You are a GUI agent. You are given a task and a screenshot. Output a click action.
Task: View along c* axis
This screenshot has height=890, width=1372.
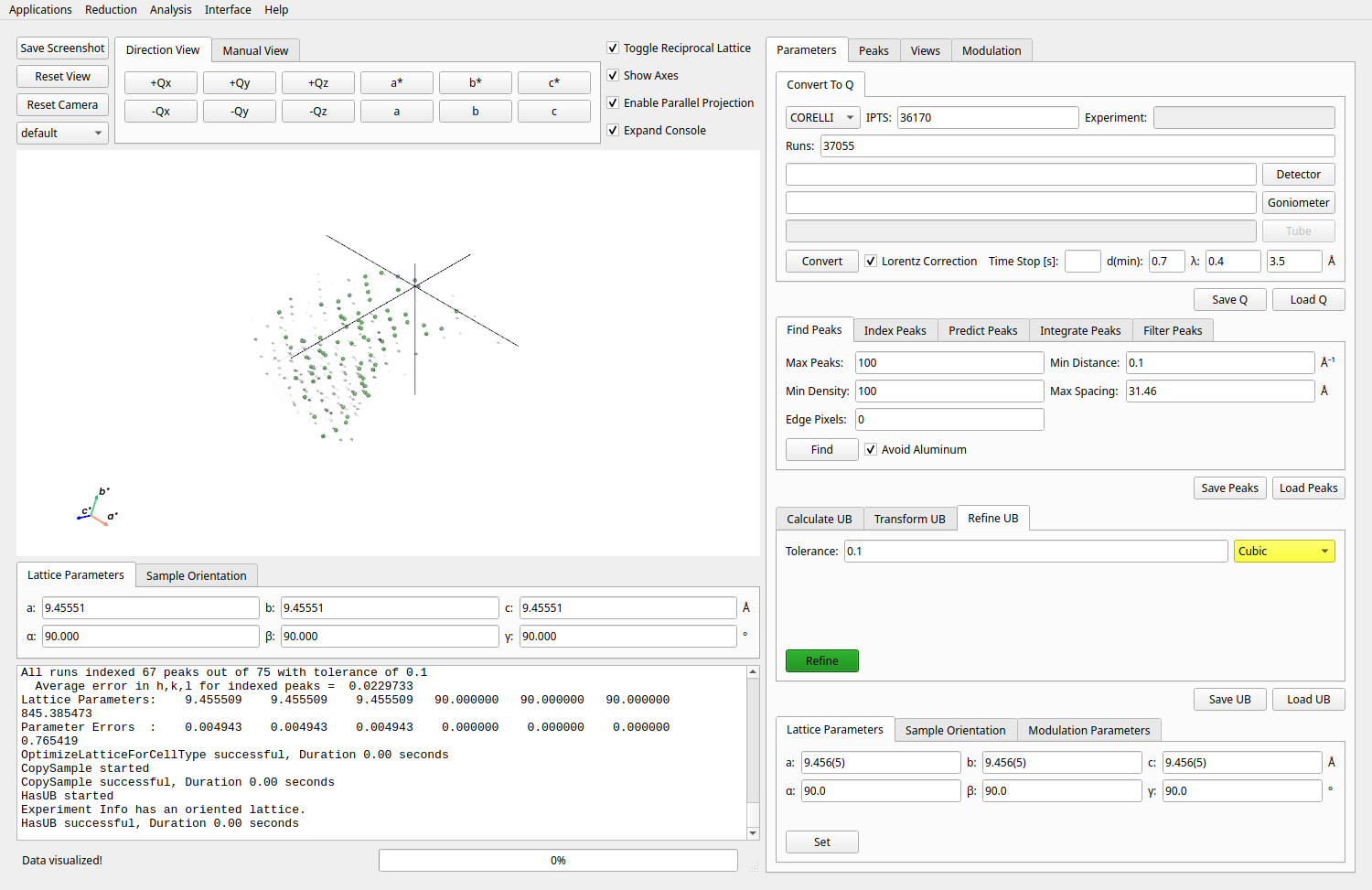[x=554, y=82]
